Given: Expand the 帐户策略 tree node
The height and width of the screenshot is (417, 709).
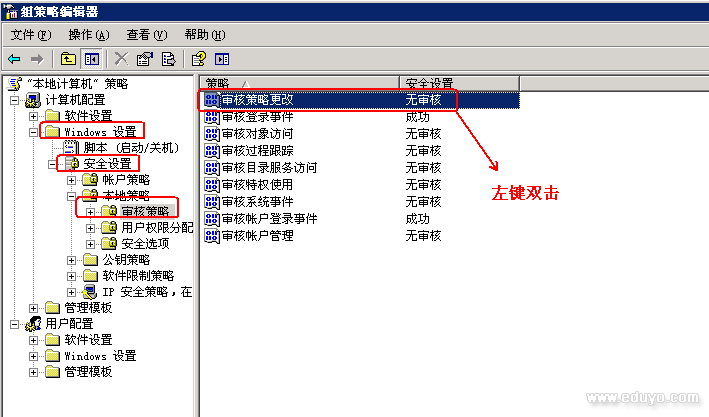Looking at the screenshot, I should coord(71,180).
